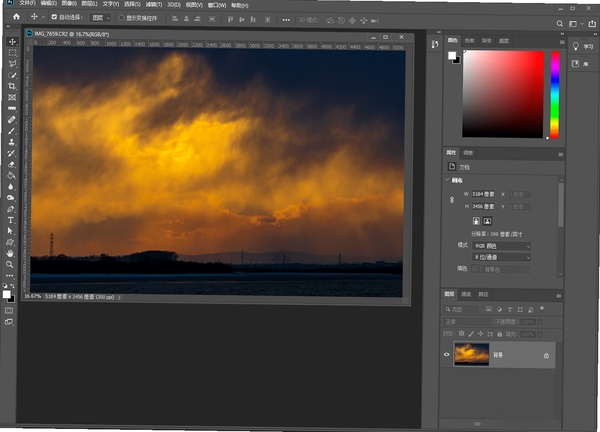The width and height of the screenshot is (600, 432).
Task: Select the Horizontal Type tool
Action: tap(11, 220)
